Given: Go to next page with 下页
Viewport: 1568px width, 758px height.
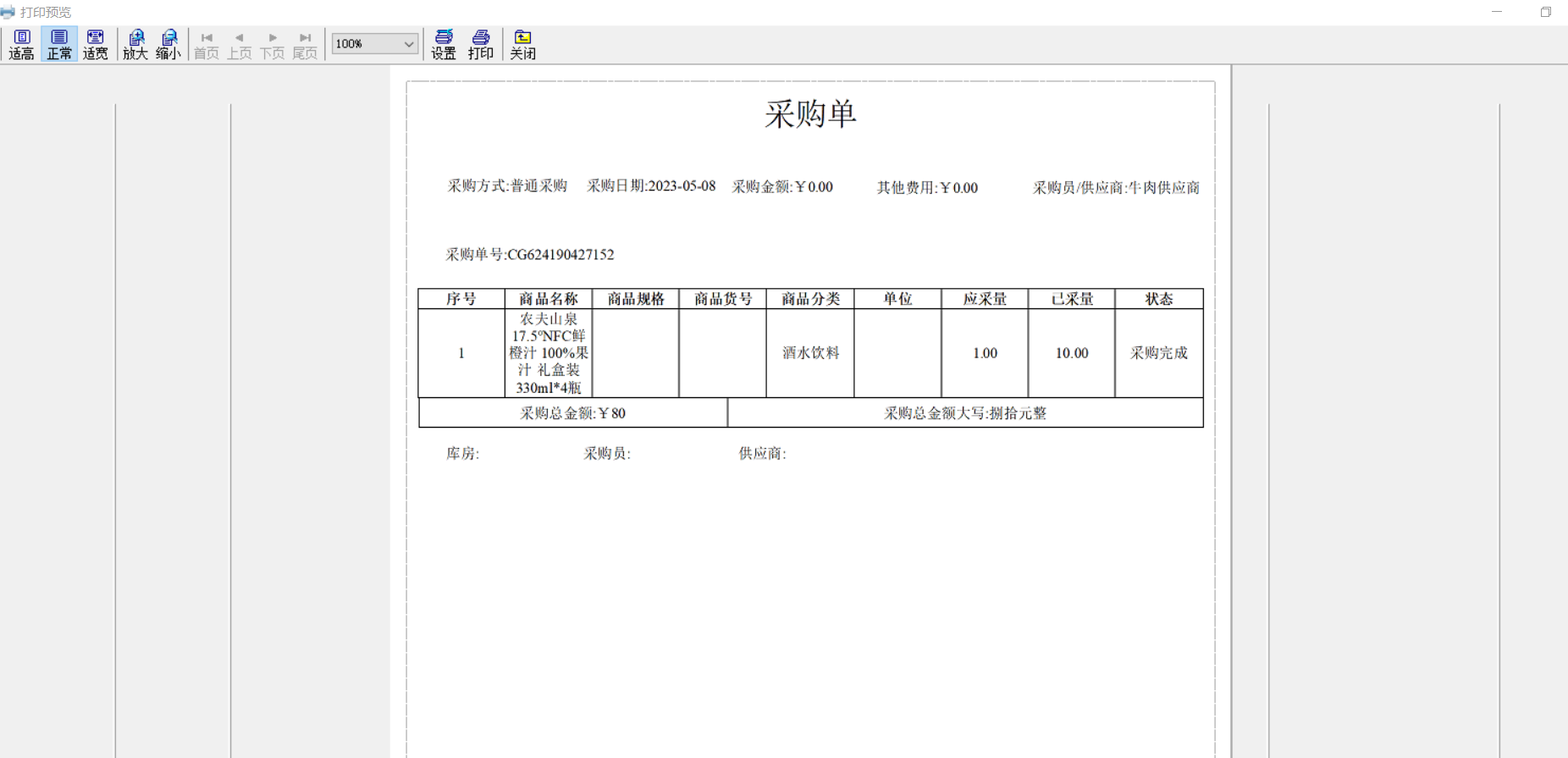Looking at the screenshot, I should click(x=272, y=44).
